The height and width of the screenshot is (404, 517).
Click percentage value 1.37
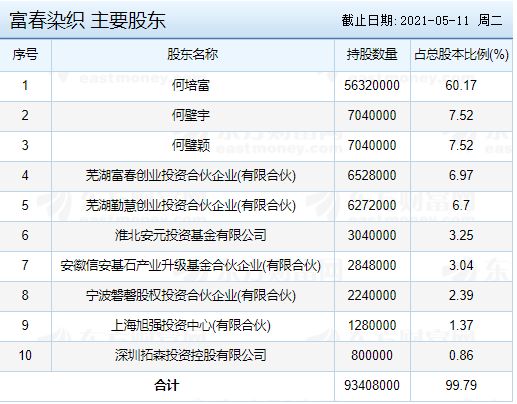pyautogui.click(x=461, y=325)
